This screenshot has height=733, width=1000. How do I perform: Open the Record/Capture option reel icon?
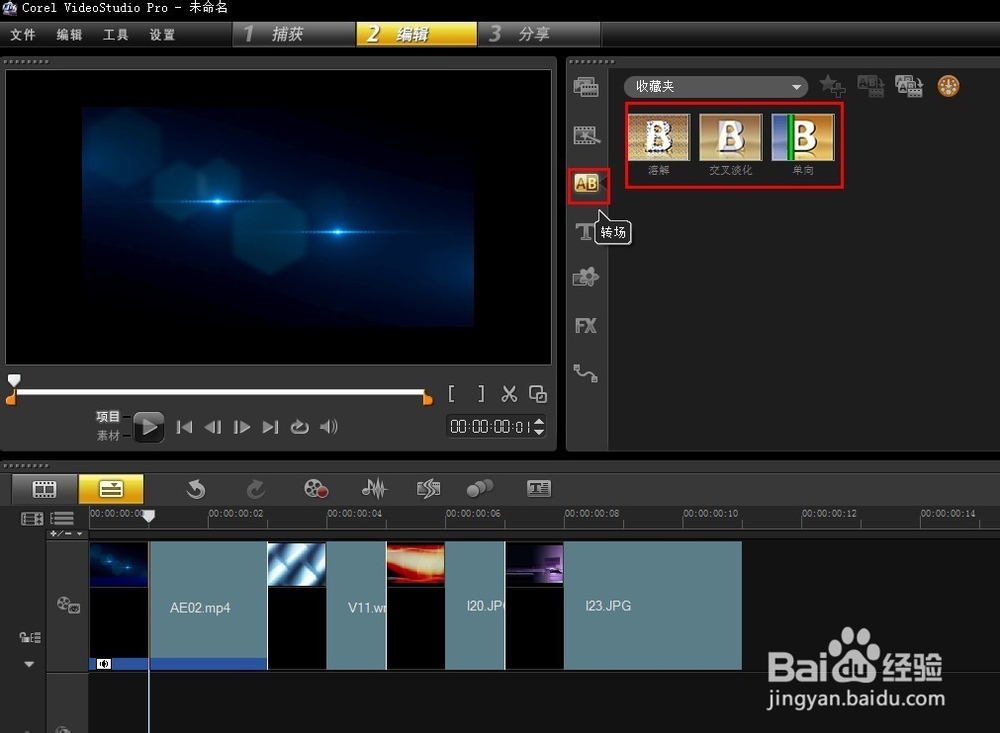click(x=316, y=489)
